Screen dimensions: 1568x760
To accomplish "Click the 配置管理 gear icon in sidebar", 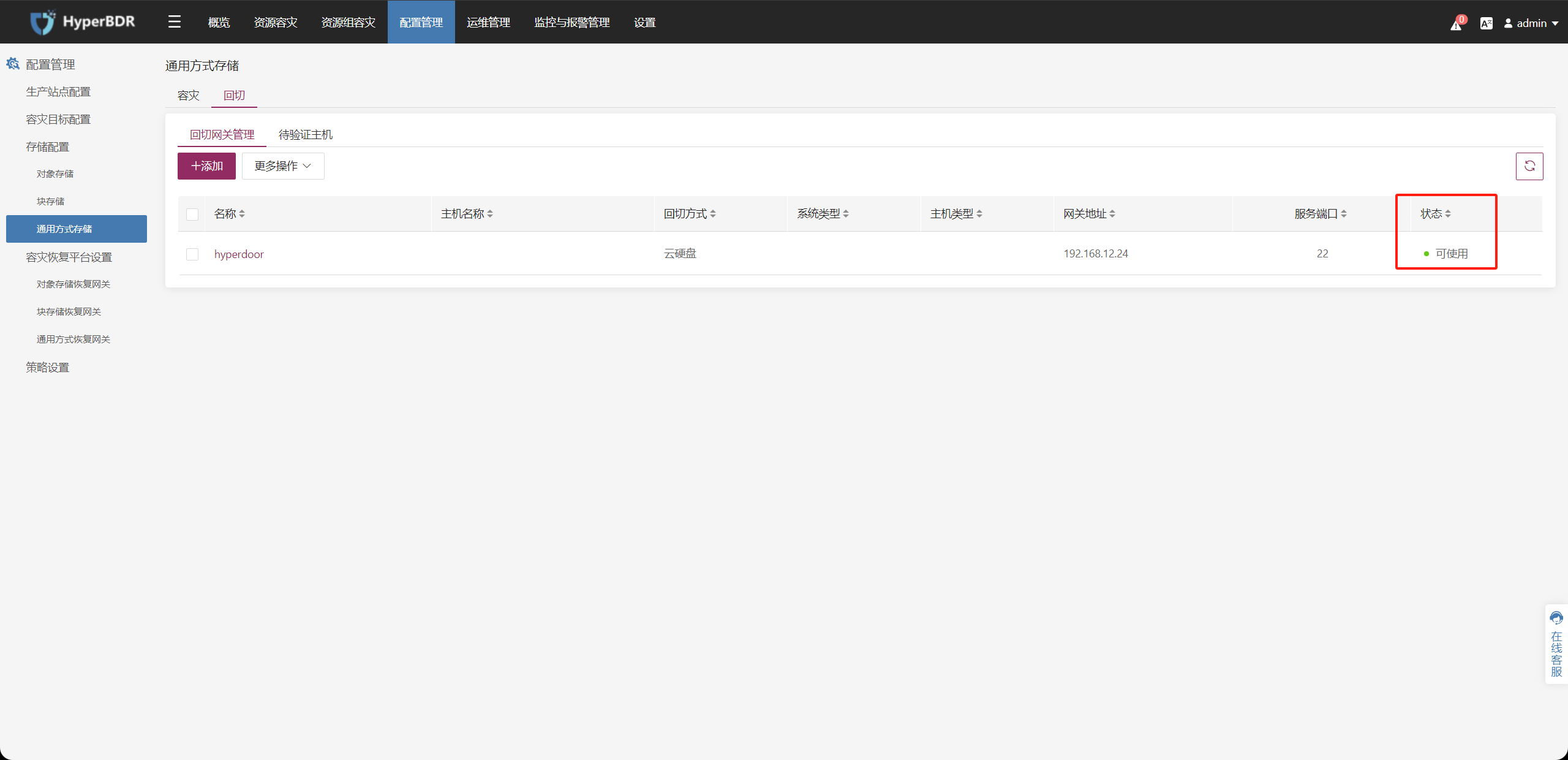I will point(13,64).
